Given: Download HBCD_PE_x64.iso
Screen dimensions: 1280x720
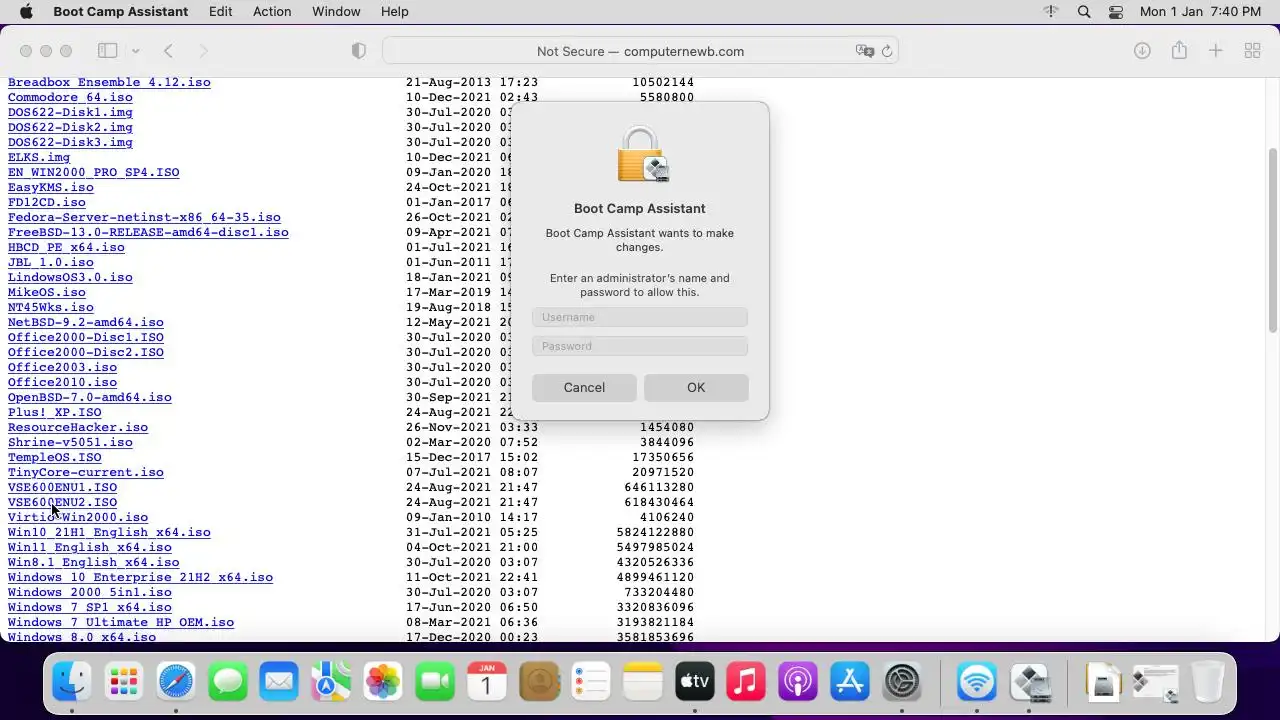Looking at the screenshot, I should pos(66,247).
